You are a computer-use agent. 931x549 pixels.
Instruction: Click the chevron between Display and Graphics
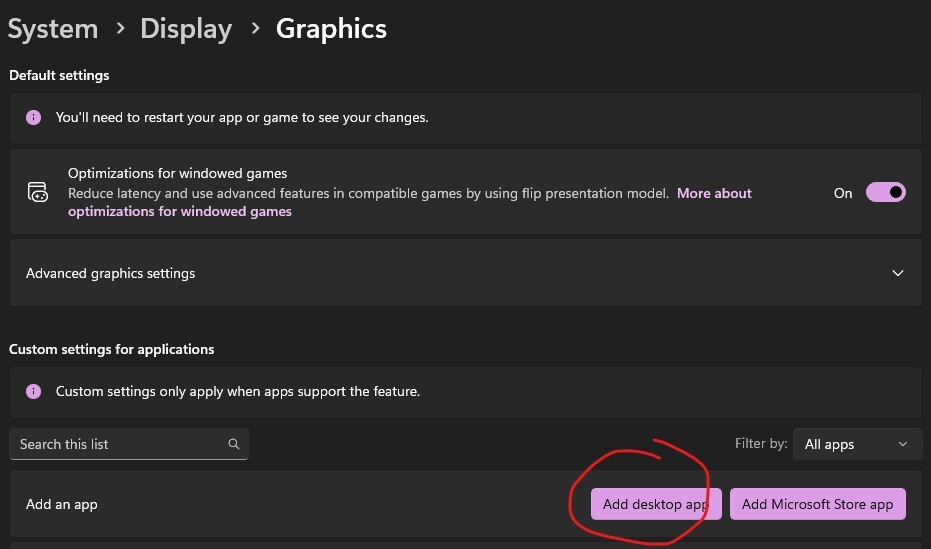click(x=255, y=28)
